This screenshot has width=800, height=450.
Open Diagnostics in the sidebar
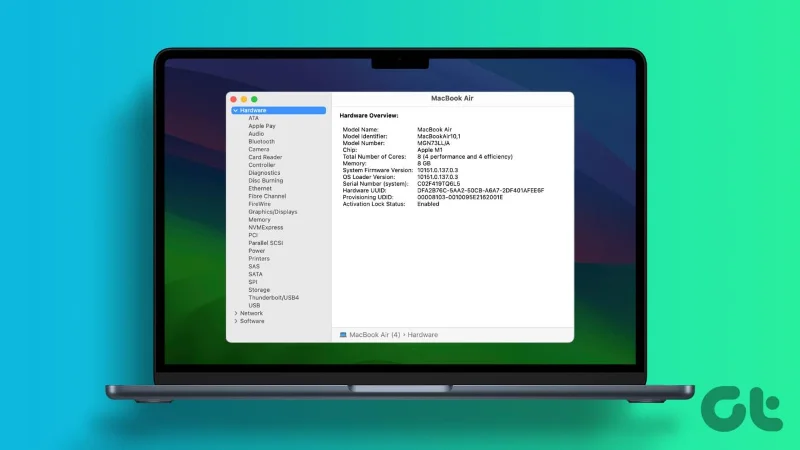pos(264,173)
